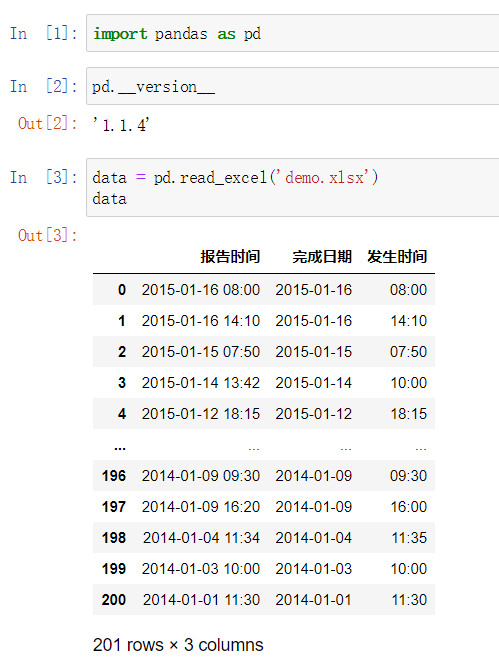Click the 2015-01-14 13:42 cell

(201, 383)
